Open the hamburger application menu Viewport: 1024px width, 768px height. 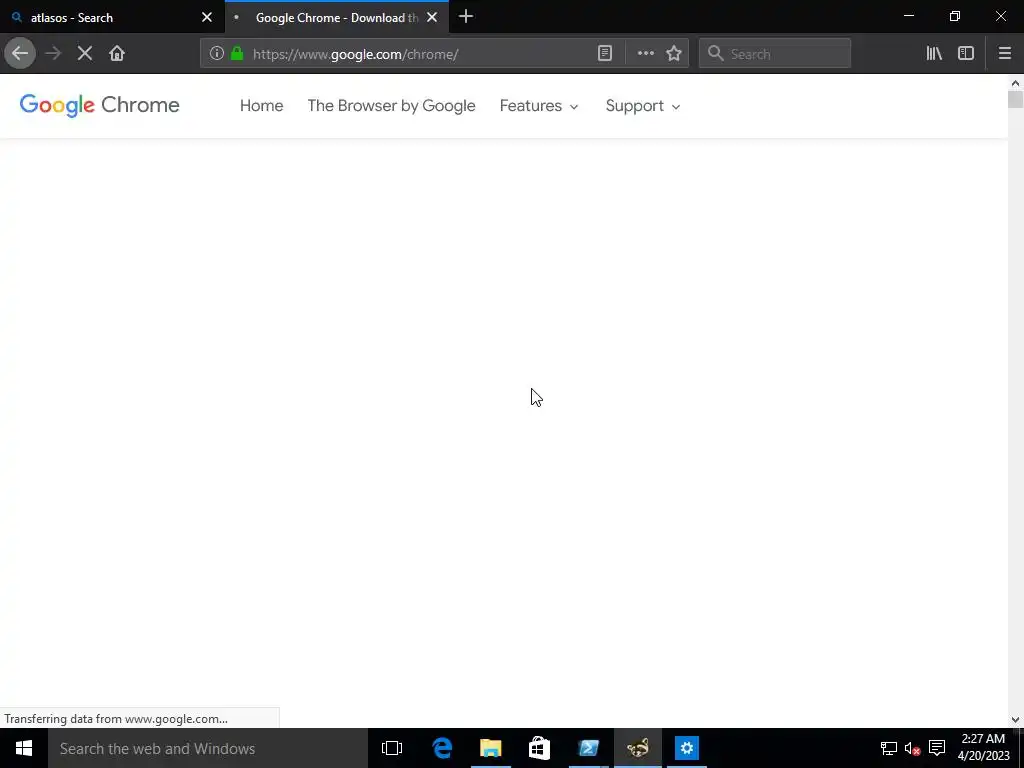pos(1005,54)
